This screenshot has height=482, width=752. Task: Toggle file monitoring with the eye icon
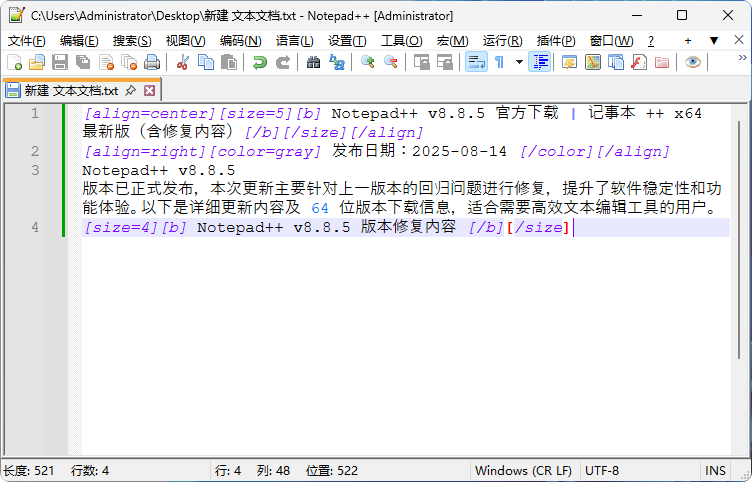[x=693, y=62]
